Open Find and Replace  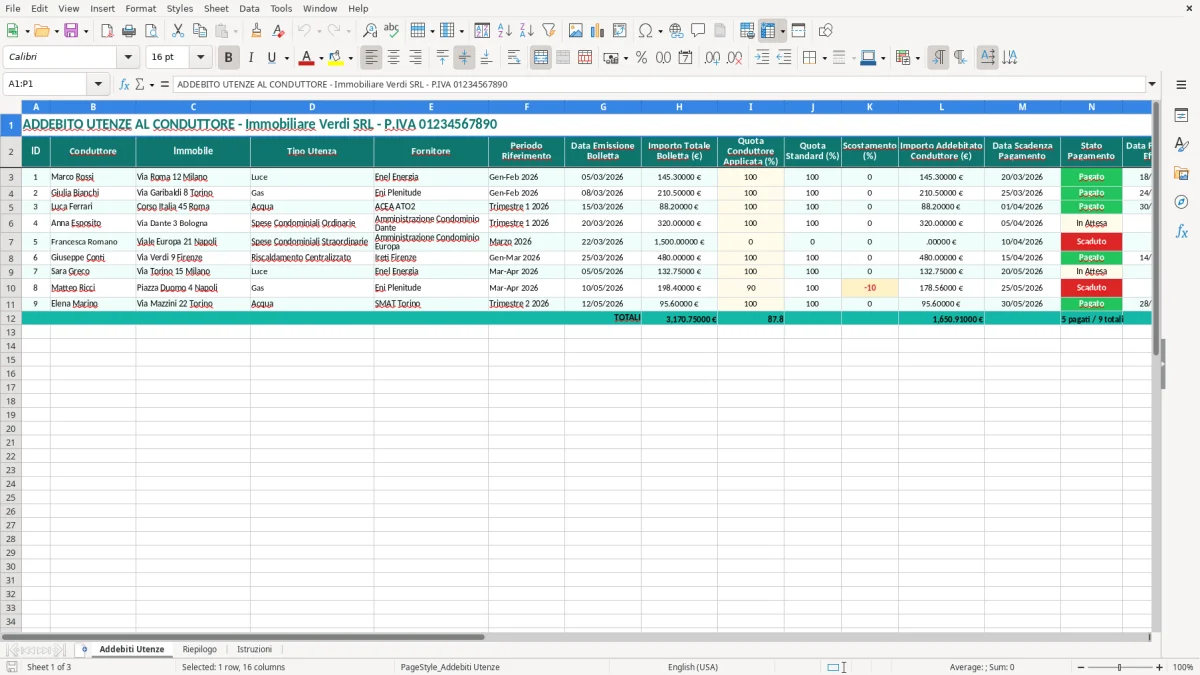[x=370, y=31]
